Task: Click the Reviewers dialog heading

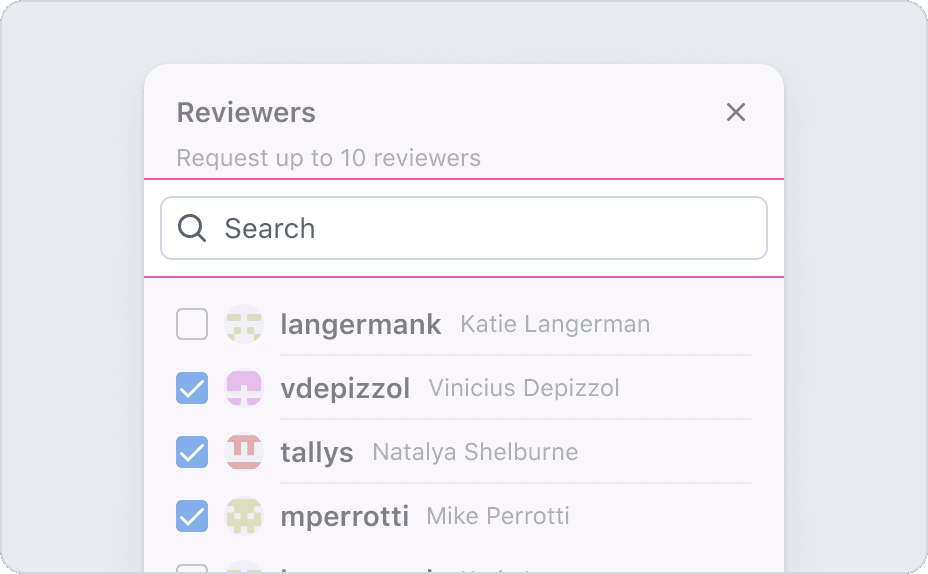Action: [x=246, y=113]
